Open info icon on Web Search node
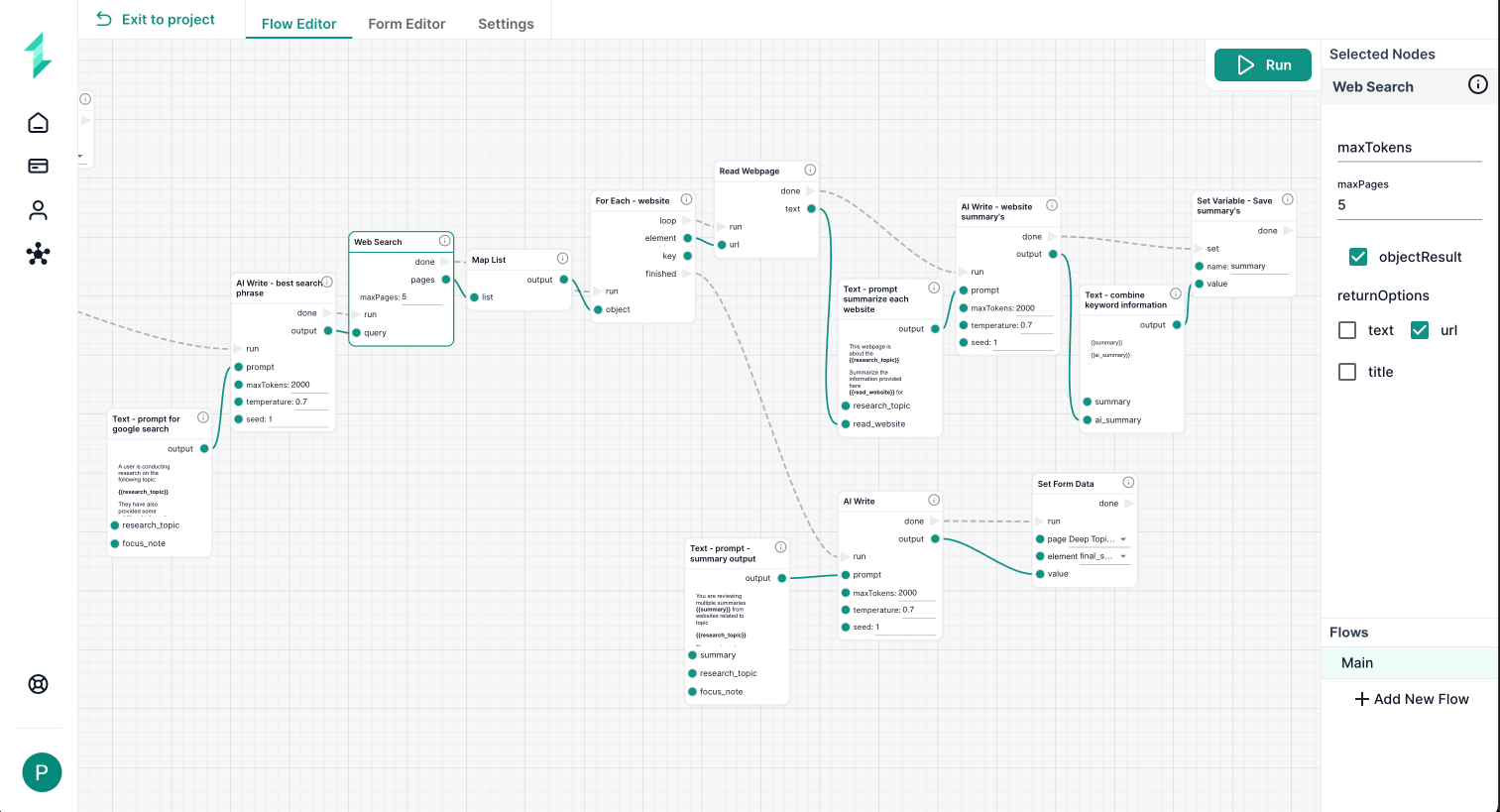Image resolution: width=1500 pixels, height=812 pixels. pos(444,241)
